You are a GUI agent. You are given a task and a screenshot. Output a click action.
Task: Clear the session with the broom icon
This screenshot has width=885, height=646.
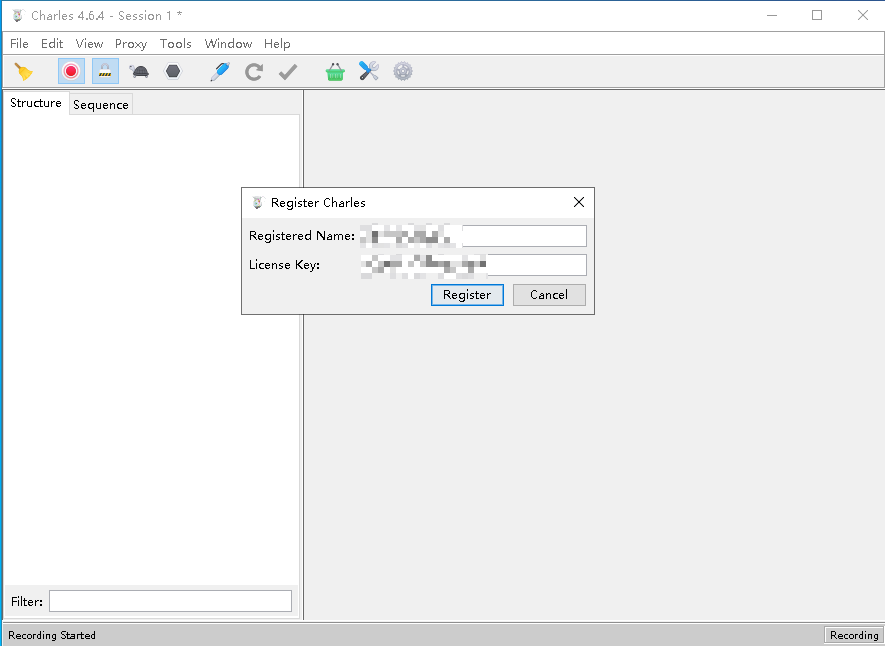pyautogui.click(x=24, y=72)
